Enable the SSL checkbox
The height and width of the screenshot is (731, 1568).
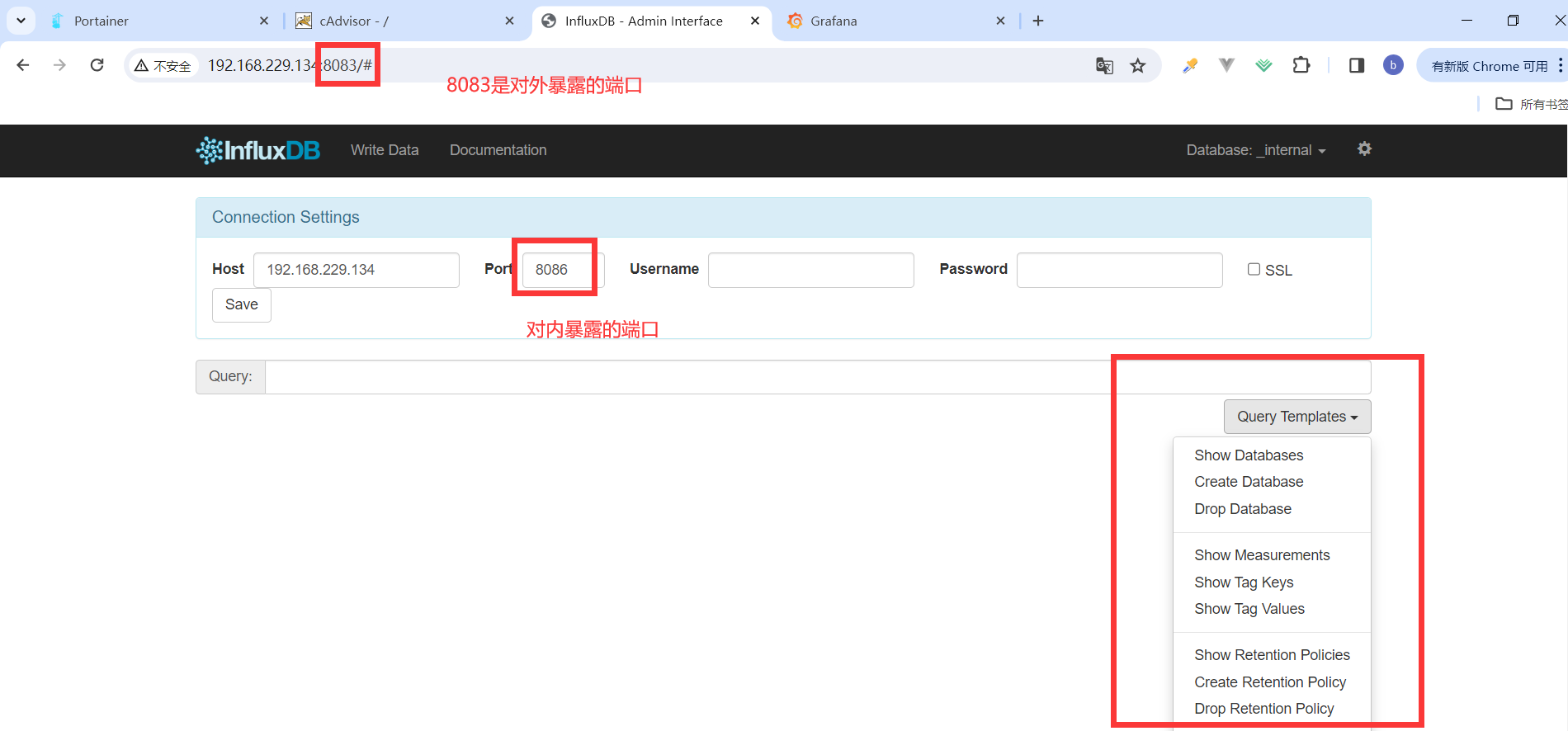pos(1254,269)
